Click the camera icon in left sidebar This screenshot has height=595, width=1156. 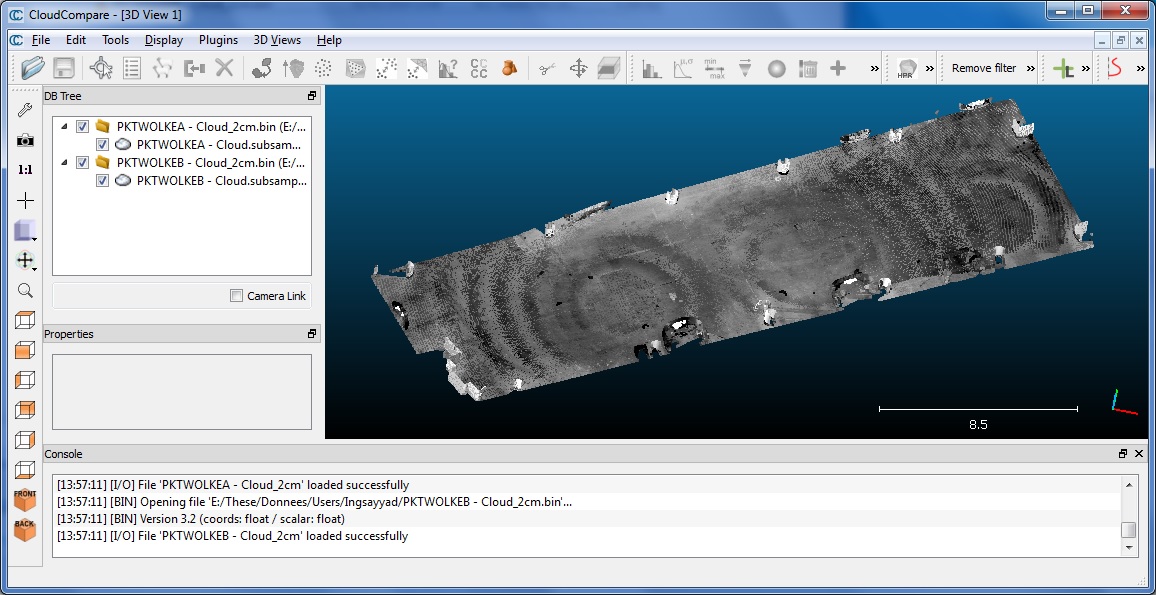[25, 140]
